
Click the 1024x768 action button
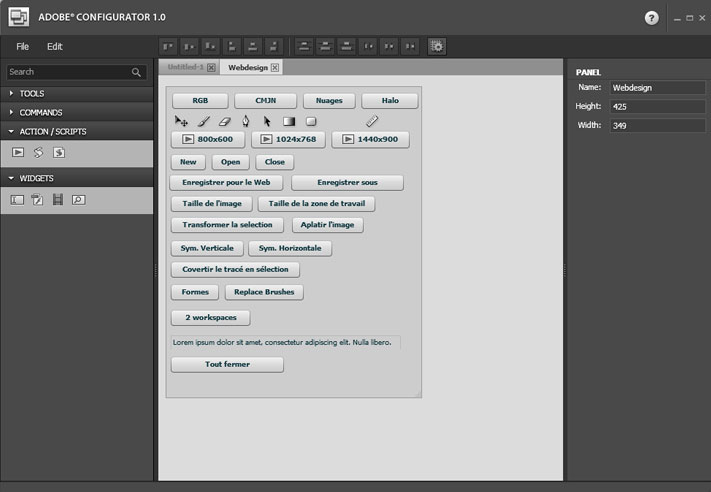click(x=288, y=139)
